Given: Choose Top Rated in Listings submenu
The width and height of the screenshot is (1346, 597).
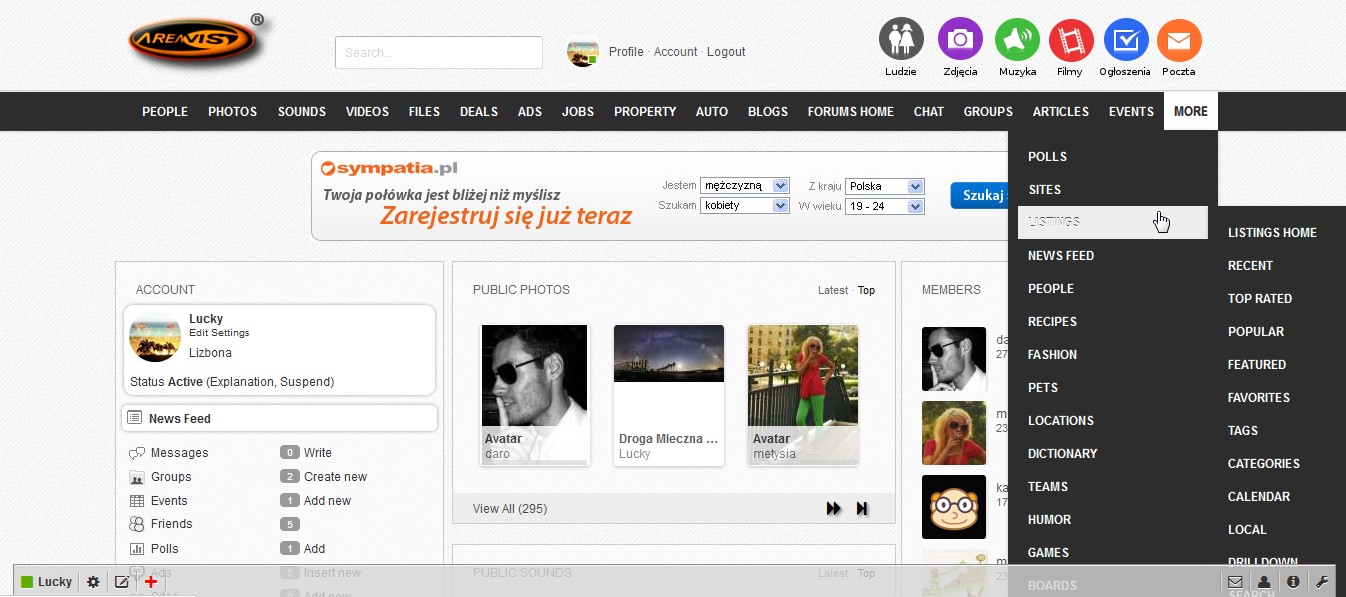Looking at the screenshot, I should 1260,299.
